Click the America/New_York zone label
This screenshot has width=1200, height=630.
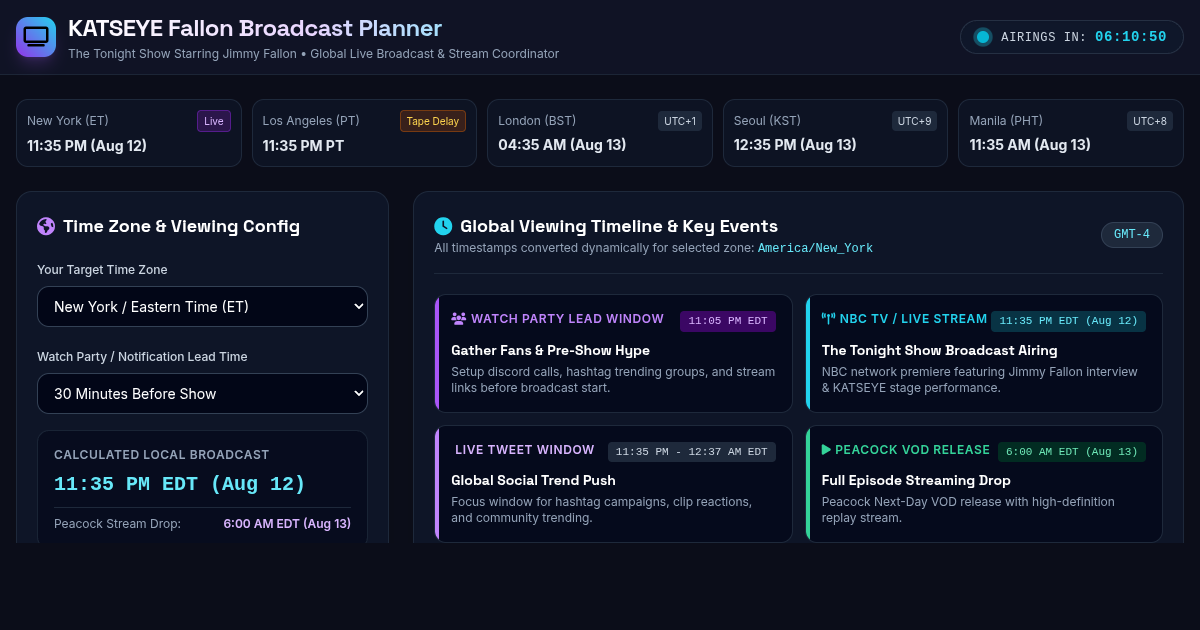tap(815, 248)
